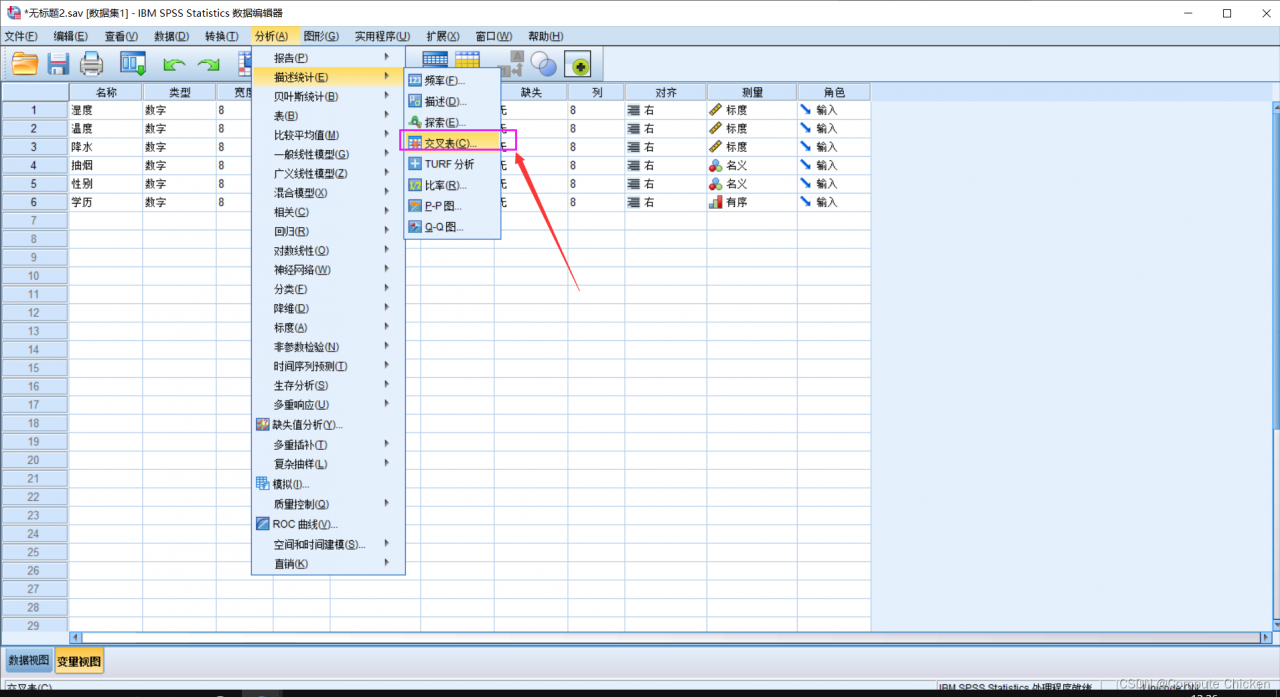Screen dimensions: 1280x697
Task: Open the 实用程序(U) menu
Action: click(x=382, y=36)
